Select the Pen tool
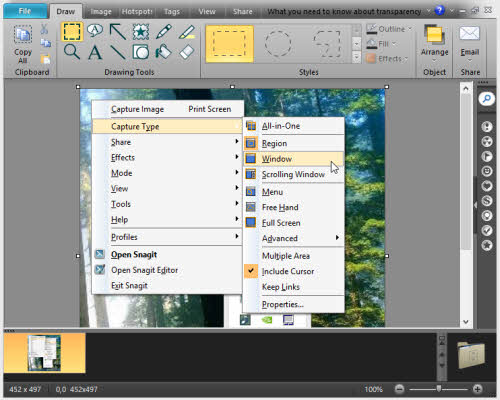500x400 pixels. click(x=163, y=32)
